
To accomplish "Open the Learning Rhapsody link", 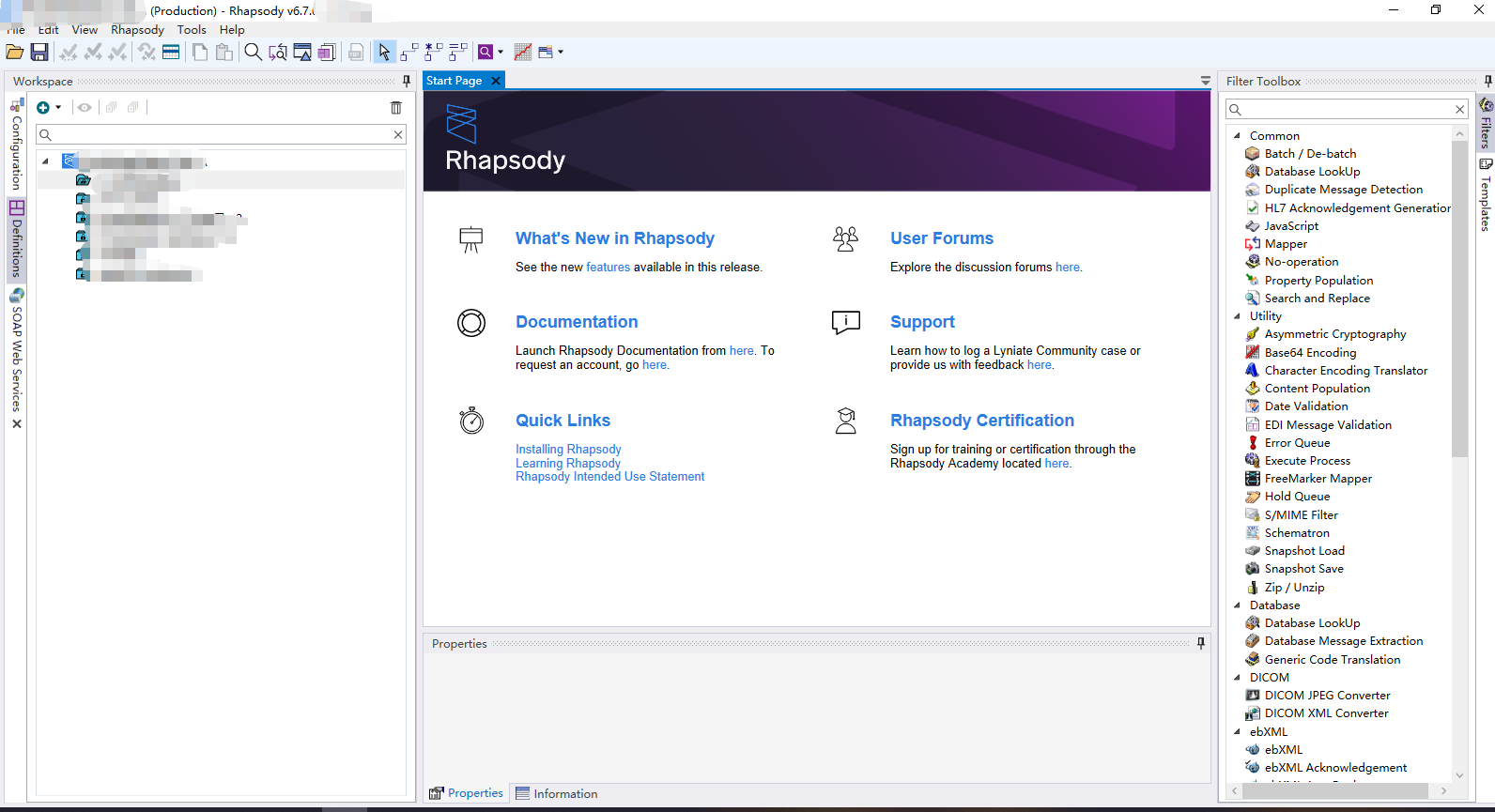I will [568, 464].
